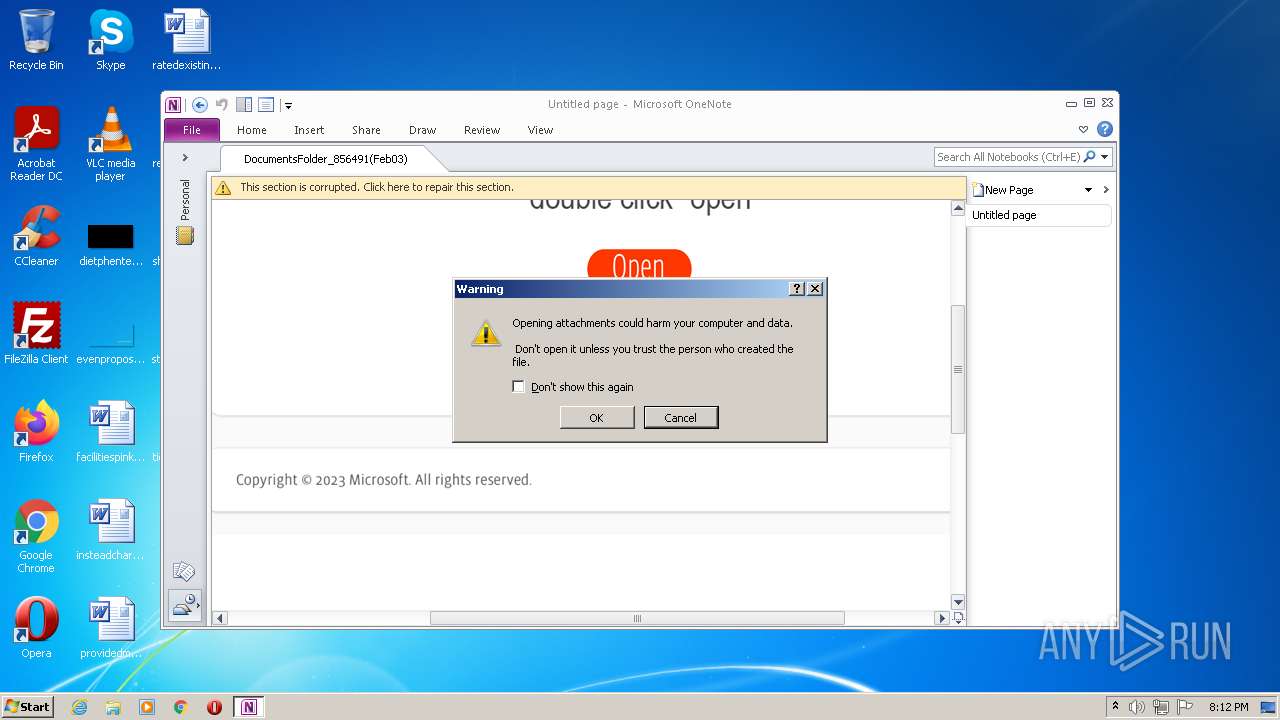This screenshot has height=720, width=1280.
Task: Open the Share ribbon tab
Action: click(x=366, y=130)
